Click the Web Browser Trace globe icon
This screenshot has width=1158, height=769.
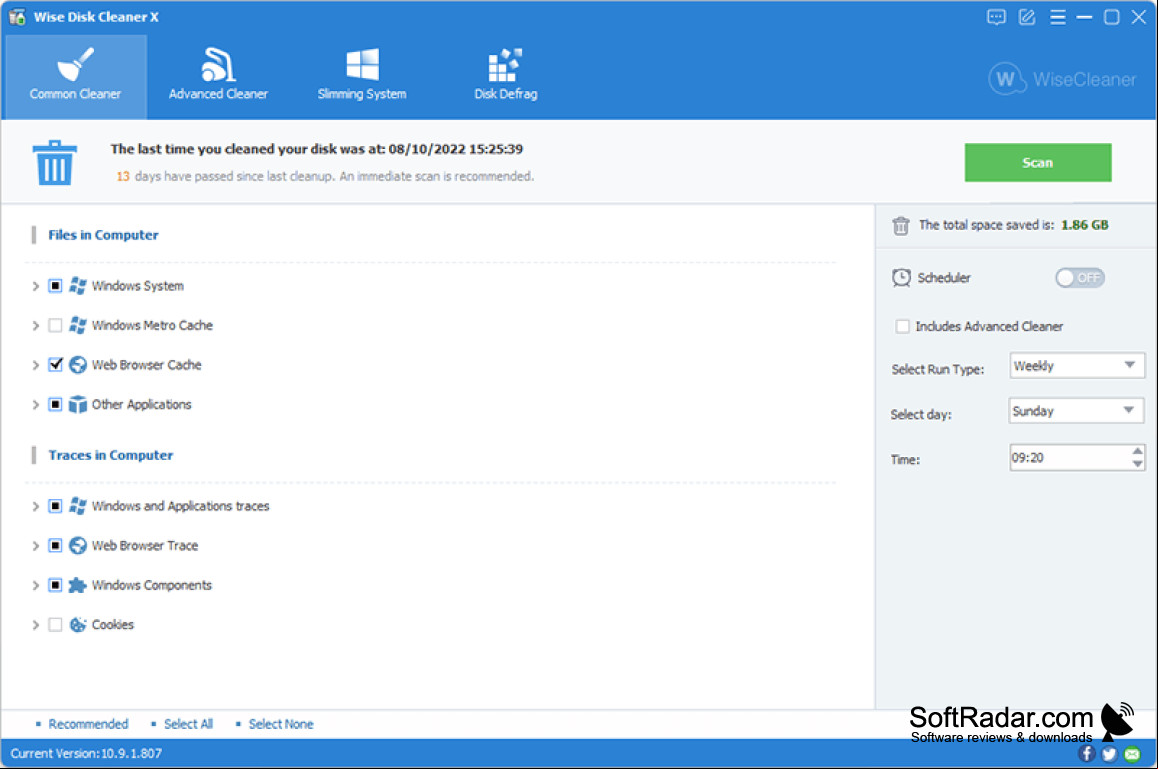[x=78, y=546]
